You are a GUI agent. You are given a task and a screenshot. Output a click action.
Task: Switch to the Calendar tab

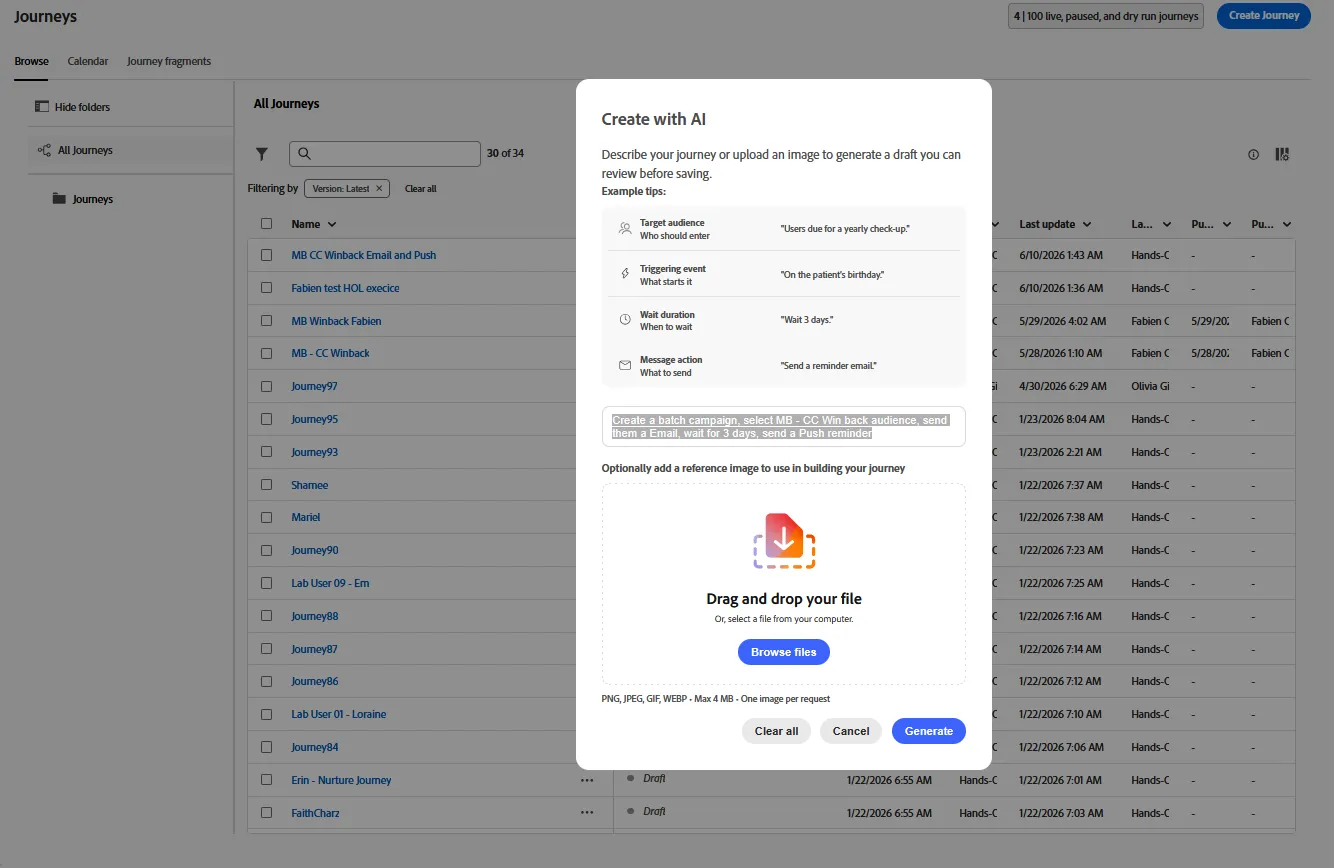[88, 61]
